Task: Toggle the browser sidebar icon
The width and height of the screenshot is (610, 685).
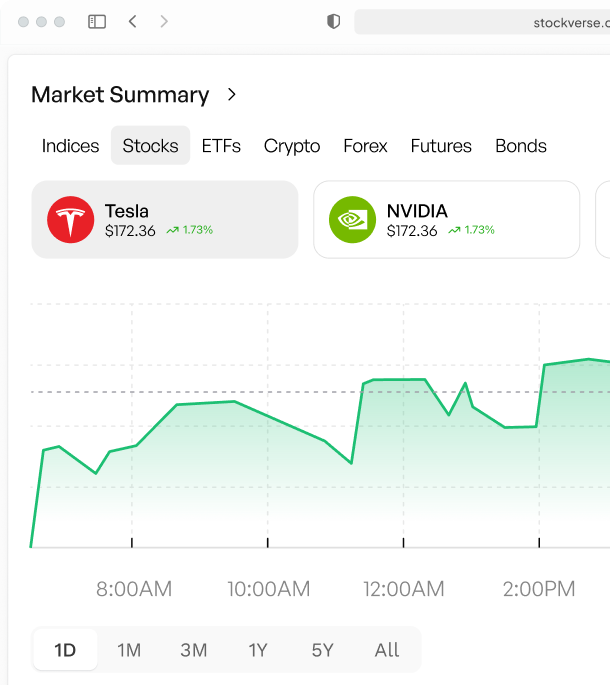Action: [x=97, y=21]
